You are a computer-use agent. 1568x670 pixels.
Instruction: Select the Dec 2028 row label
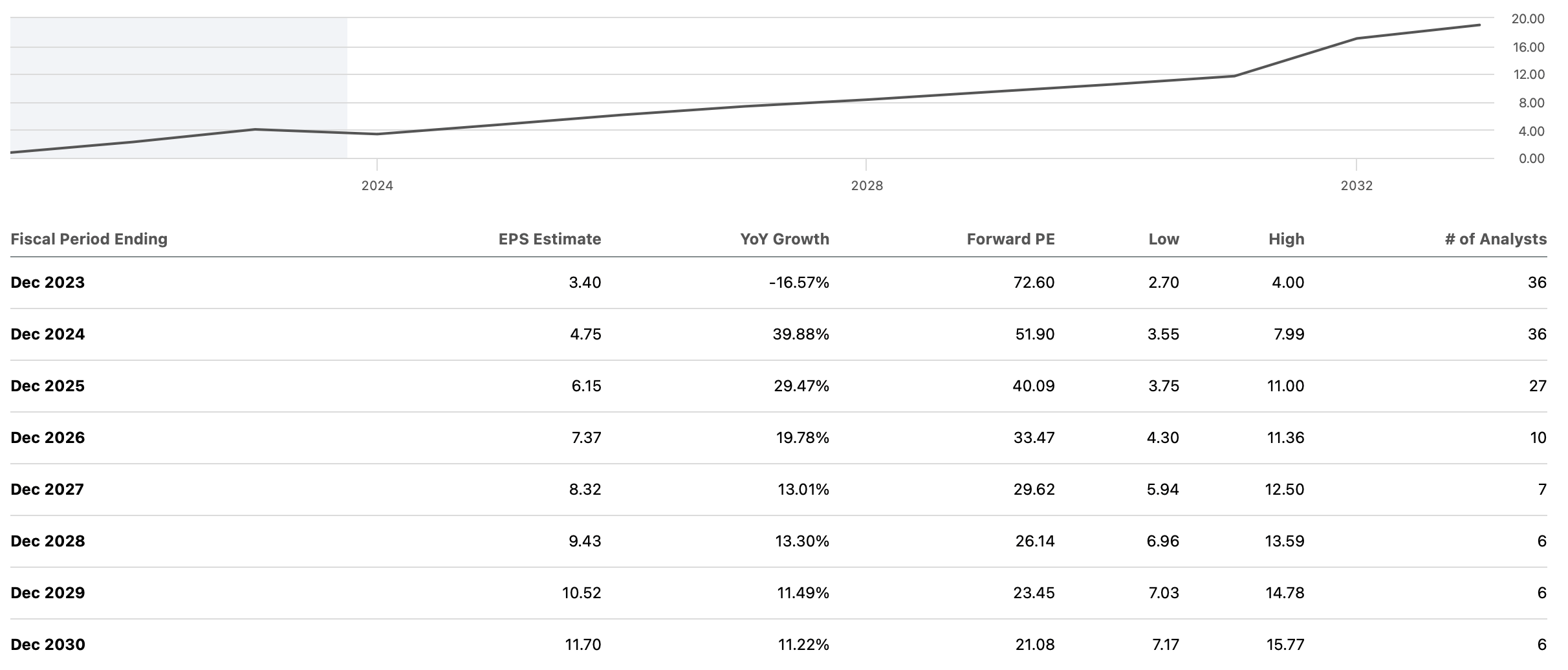[48, 541]
